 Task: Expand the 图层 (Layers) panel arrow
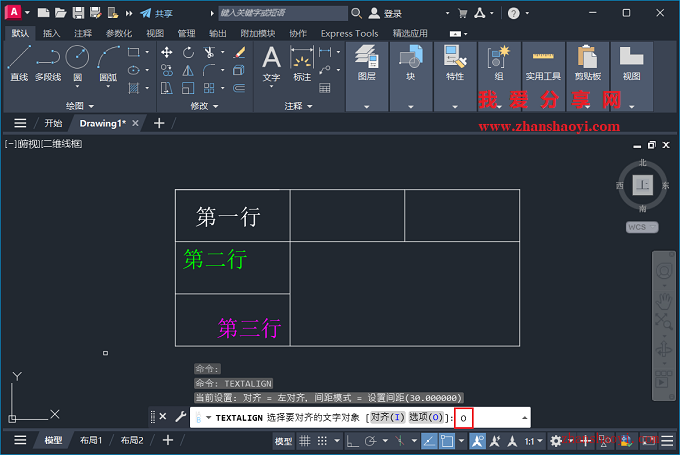click(x=366, y=107)
